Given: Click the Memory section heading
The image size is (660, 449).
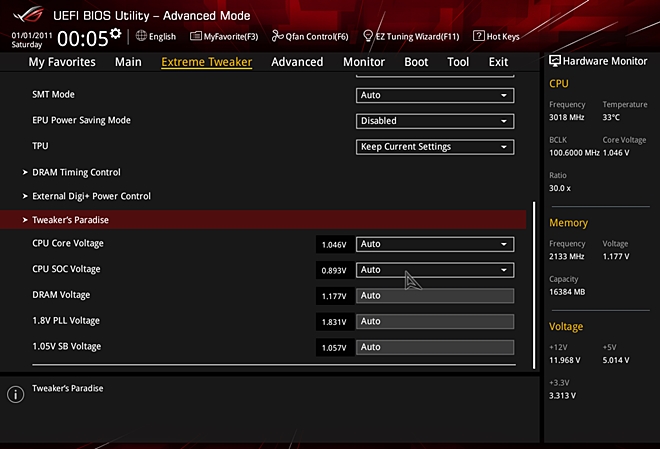Looking at the screenshot, I should [x=569, y=223].
